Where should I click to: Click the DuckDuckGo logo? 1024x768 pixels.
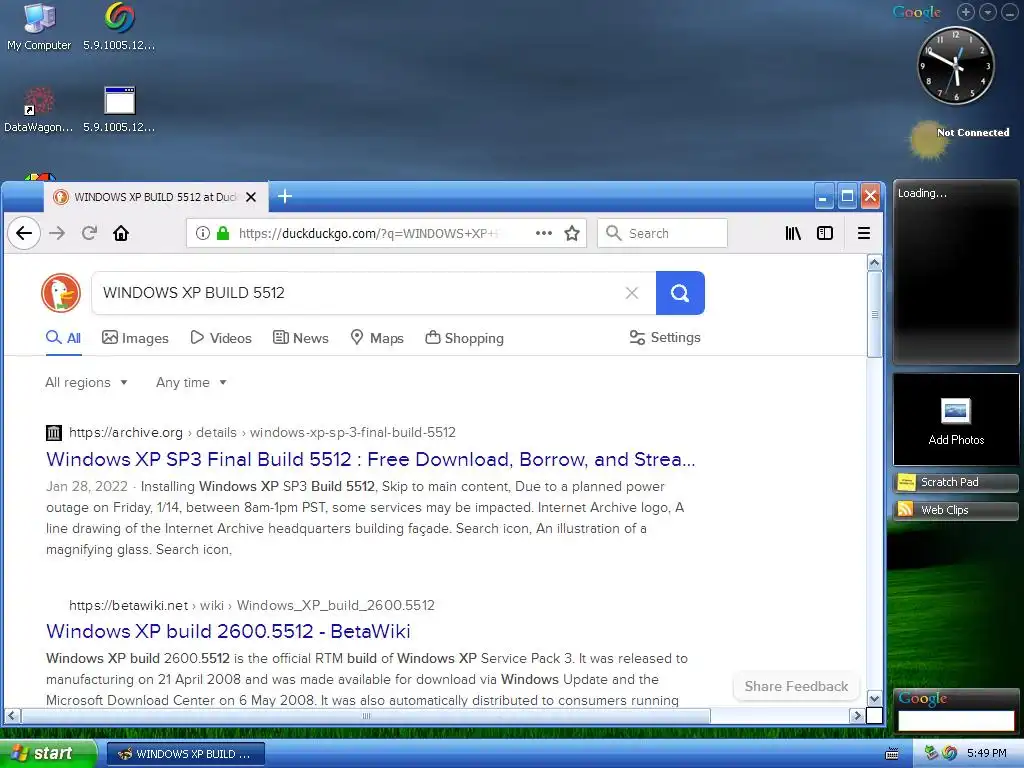coord(61,293)
